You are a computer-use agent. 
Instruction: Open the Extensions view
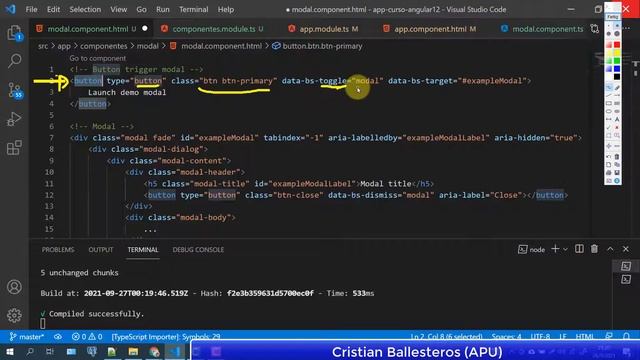click(14, 147)
